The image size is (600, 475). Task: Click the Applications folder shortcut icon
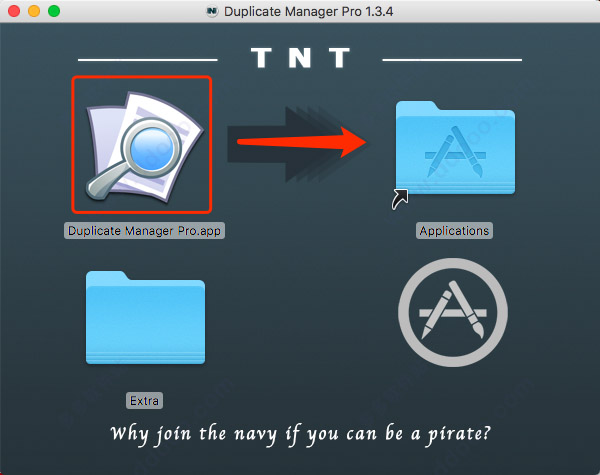[455, 148]
